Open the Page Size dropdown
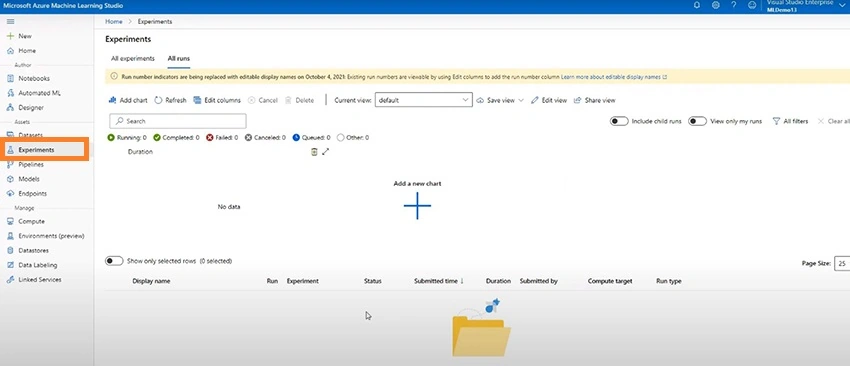The width and height of the screenshot is (850, 366). 842,263
